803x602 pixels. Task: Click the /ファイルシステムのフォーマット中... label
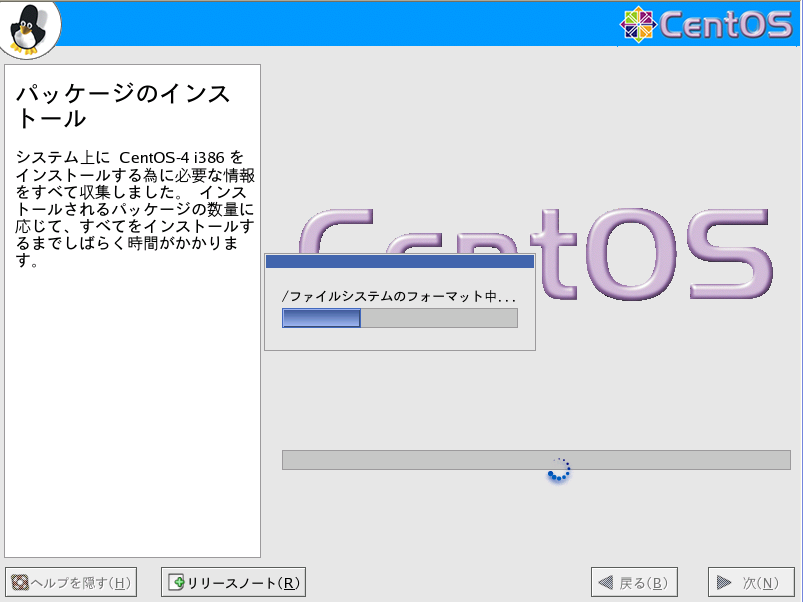[x=399, y=296]
